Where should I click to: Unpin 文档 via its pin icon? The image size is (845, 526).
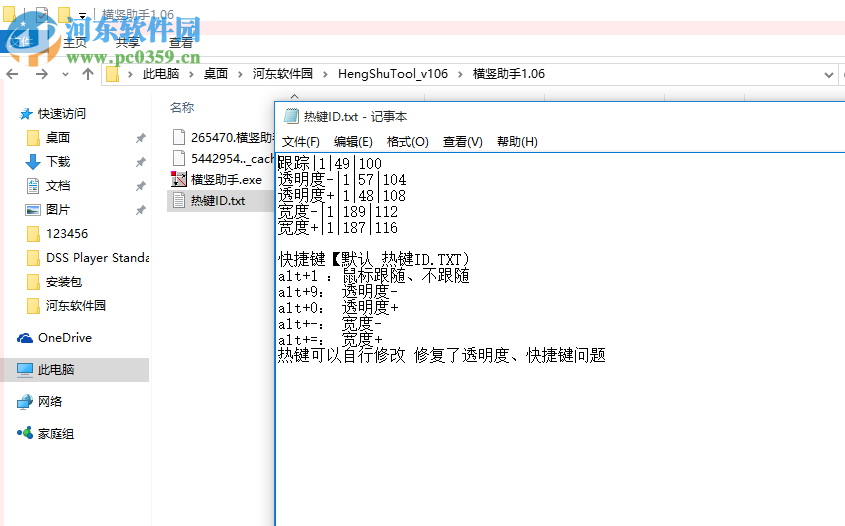coord(141,186)
